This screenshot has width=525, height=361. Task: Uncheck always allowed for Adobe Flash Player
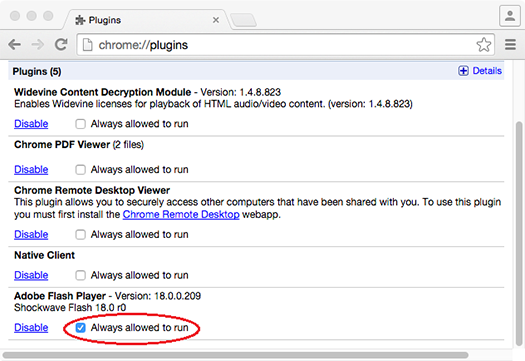click(x=80, y=328)
